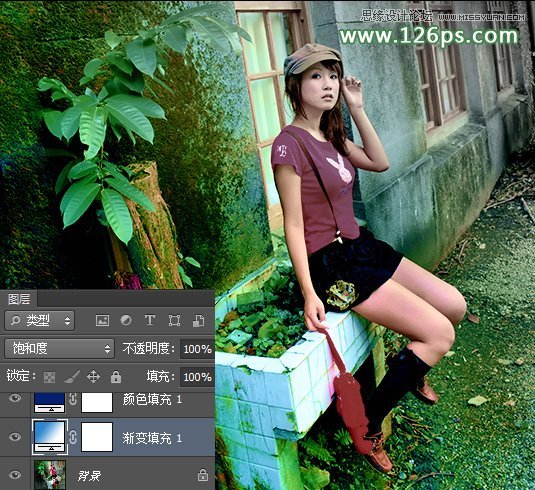
Task: Select the 渐变填充 1 layer mask
Action: click(x=97, y=437)
